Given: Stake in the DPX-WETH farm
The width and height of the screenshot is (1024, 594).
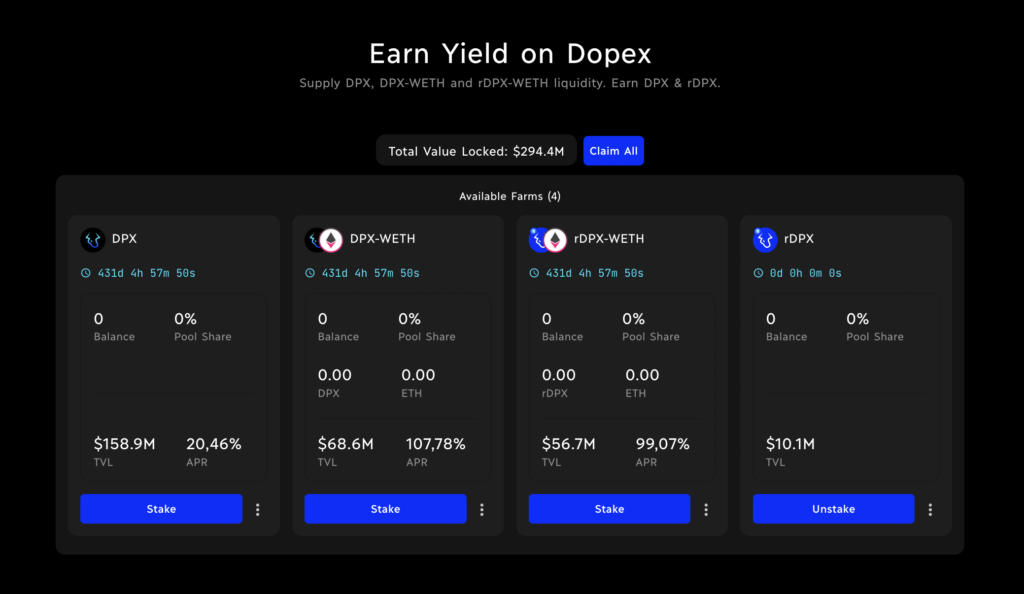Looking at the screenshot, I should 385,509.
